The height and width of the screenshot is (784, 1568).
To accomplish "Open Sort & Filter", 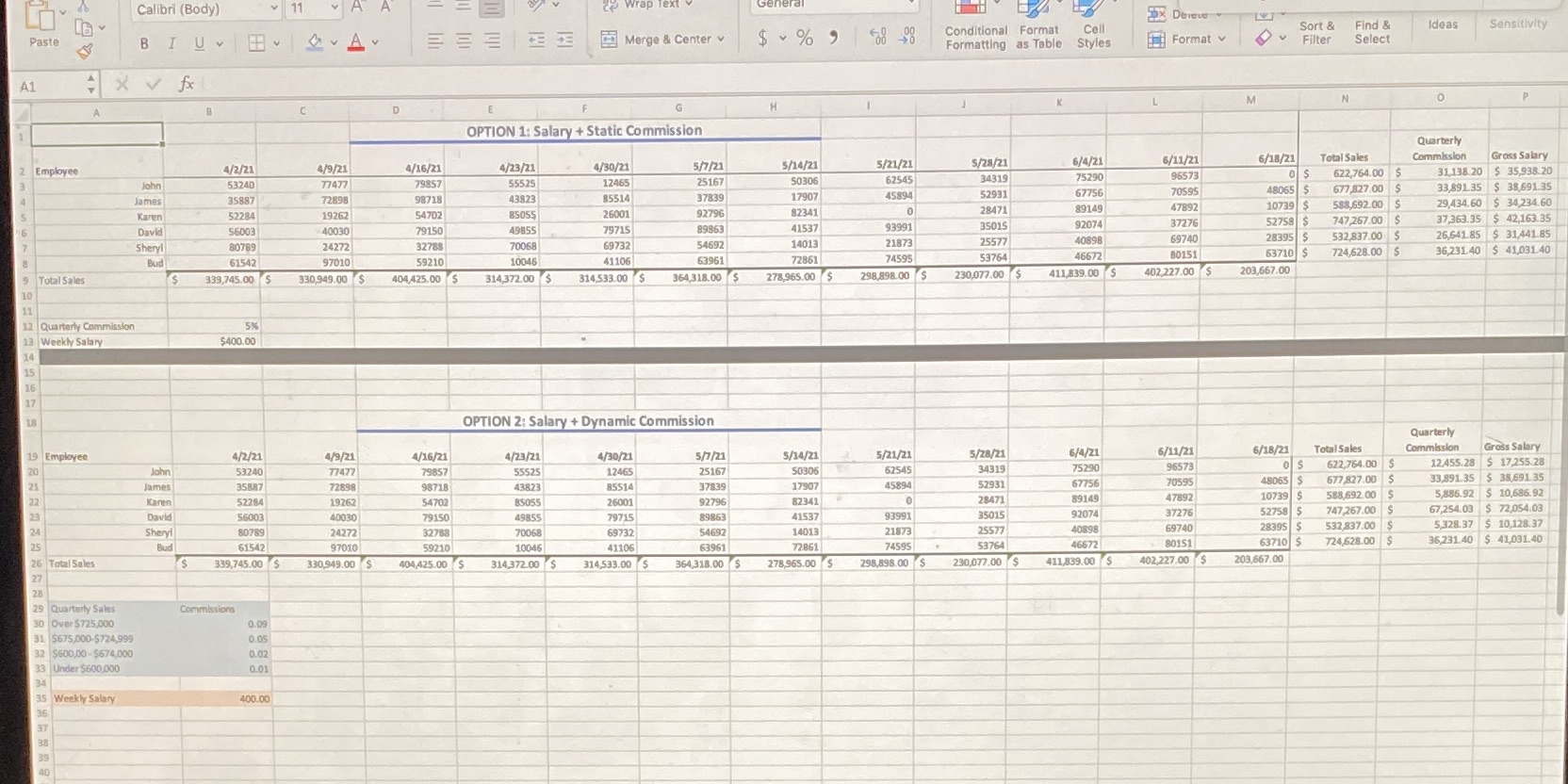I will tap(1316, 32).
